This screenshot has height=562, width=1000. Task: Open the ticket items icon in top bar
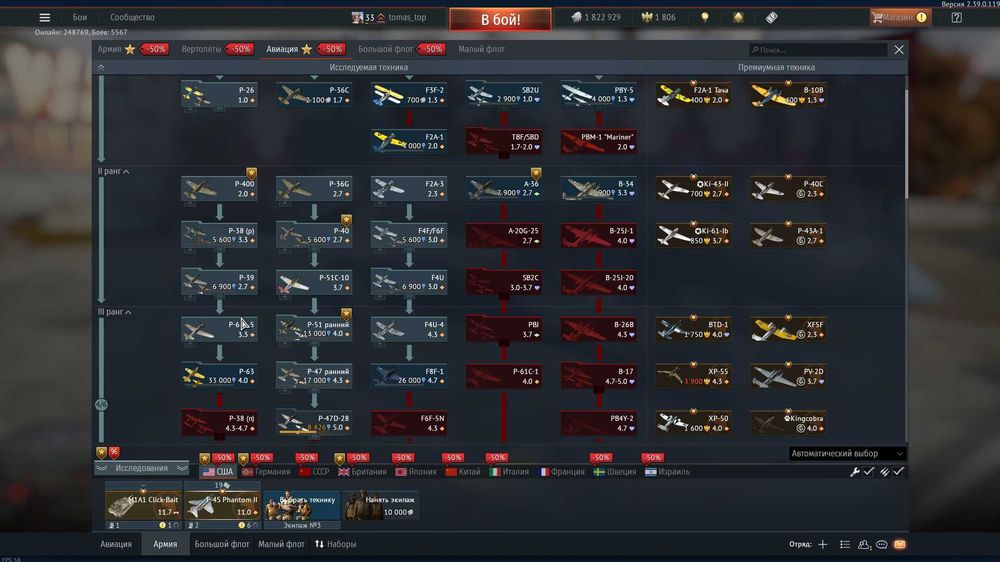pyautogui.click(x=772, y=17)
